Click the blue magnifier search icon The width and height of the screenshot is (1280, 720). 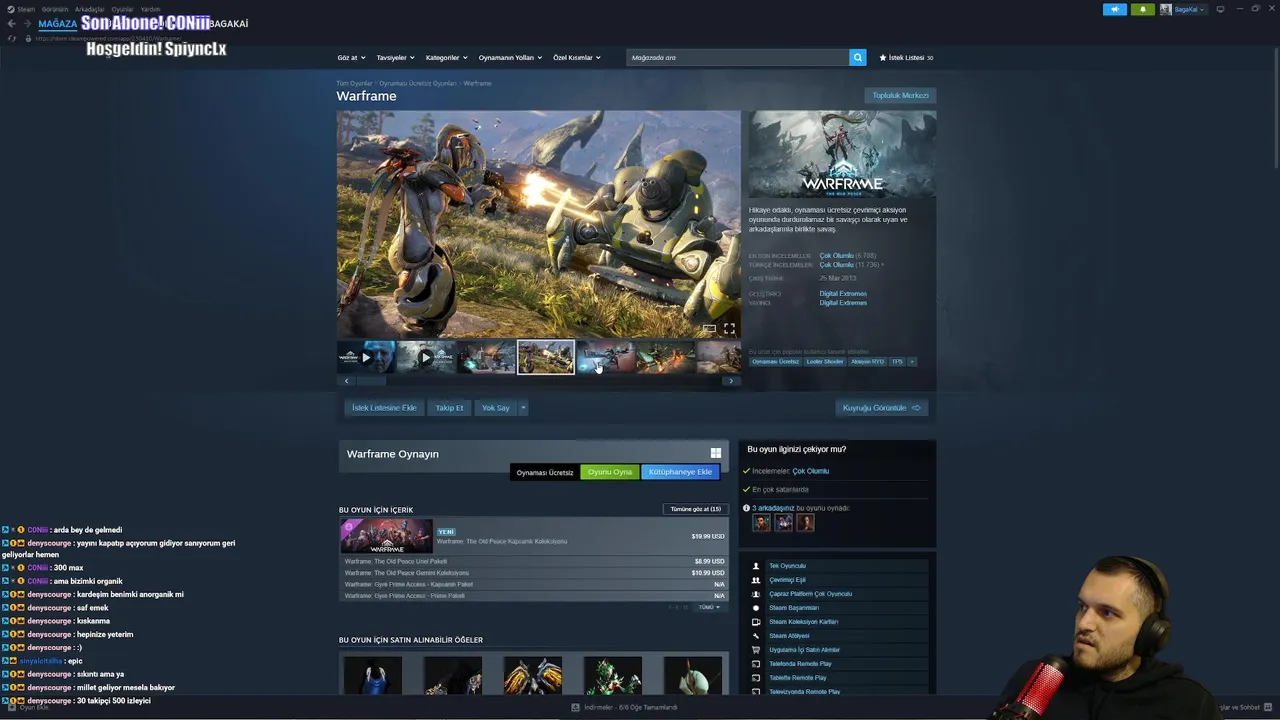coord(857,57)
